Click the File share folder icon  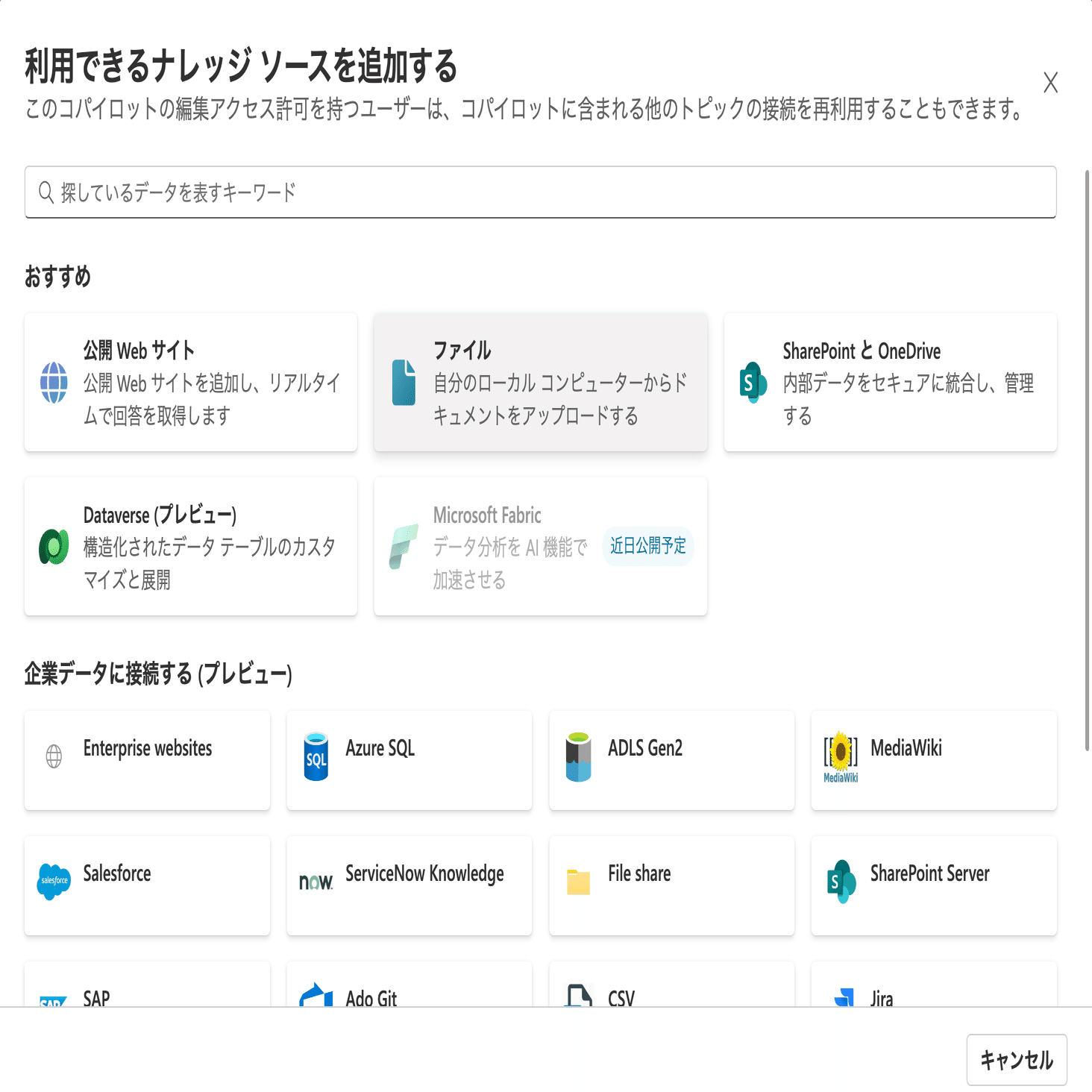pyautogui.click(x=579, y=882)
